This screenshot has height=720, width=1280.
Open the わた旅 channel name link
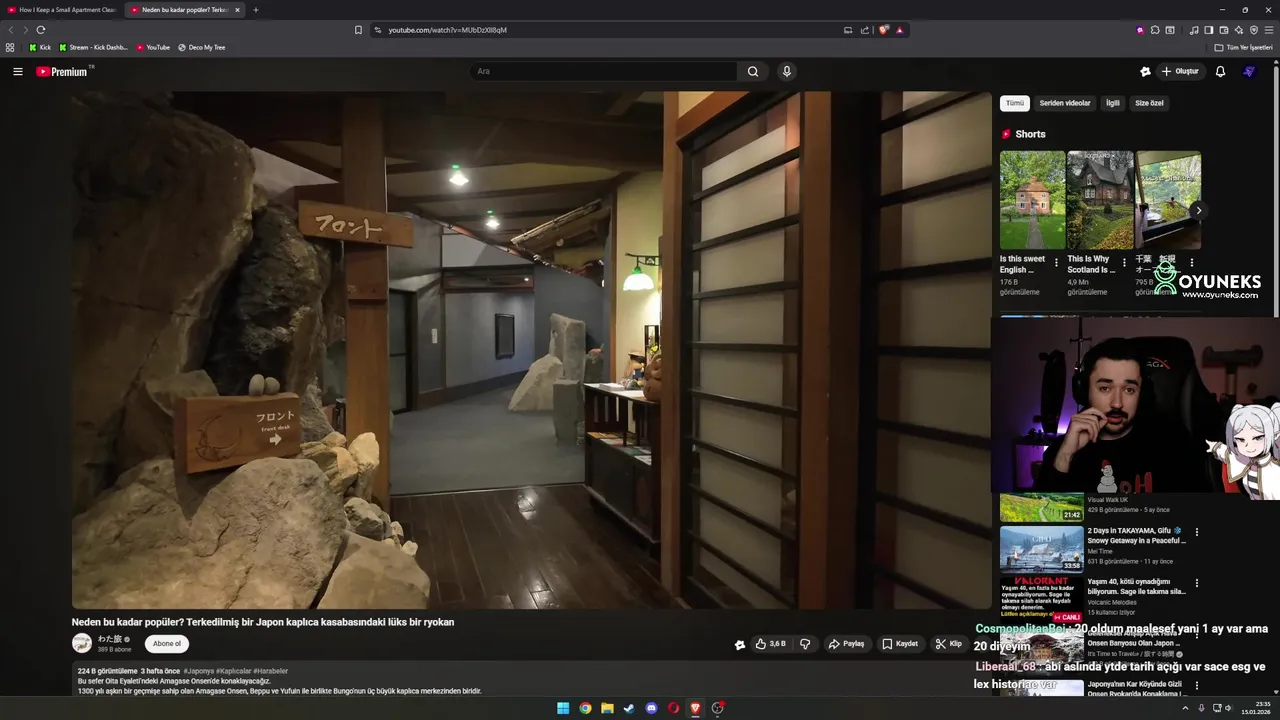pos(110,639)
